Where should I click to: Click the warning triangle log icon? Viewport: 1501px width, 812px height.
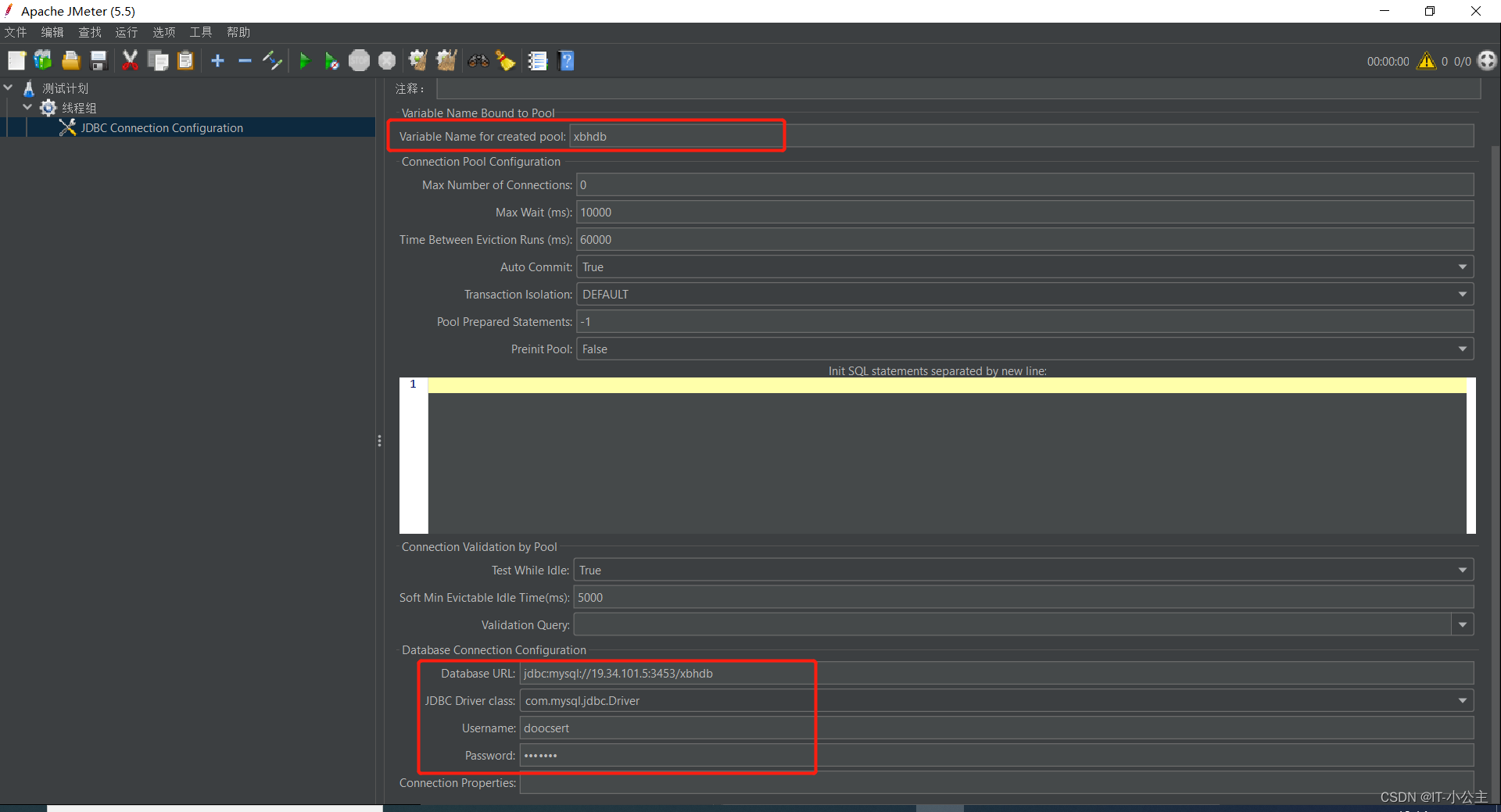pyautogui.click(x=1427, y=60)
